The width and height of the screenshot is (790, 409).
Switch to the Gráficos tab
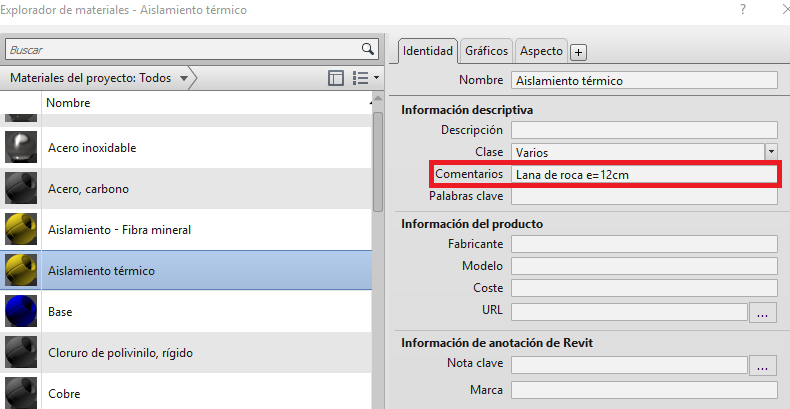coord(487,50)
